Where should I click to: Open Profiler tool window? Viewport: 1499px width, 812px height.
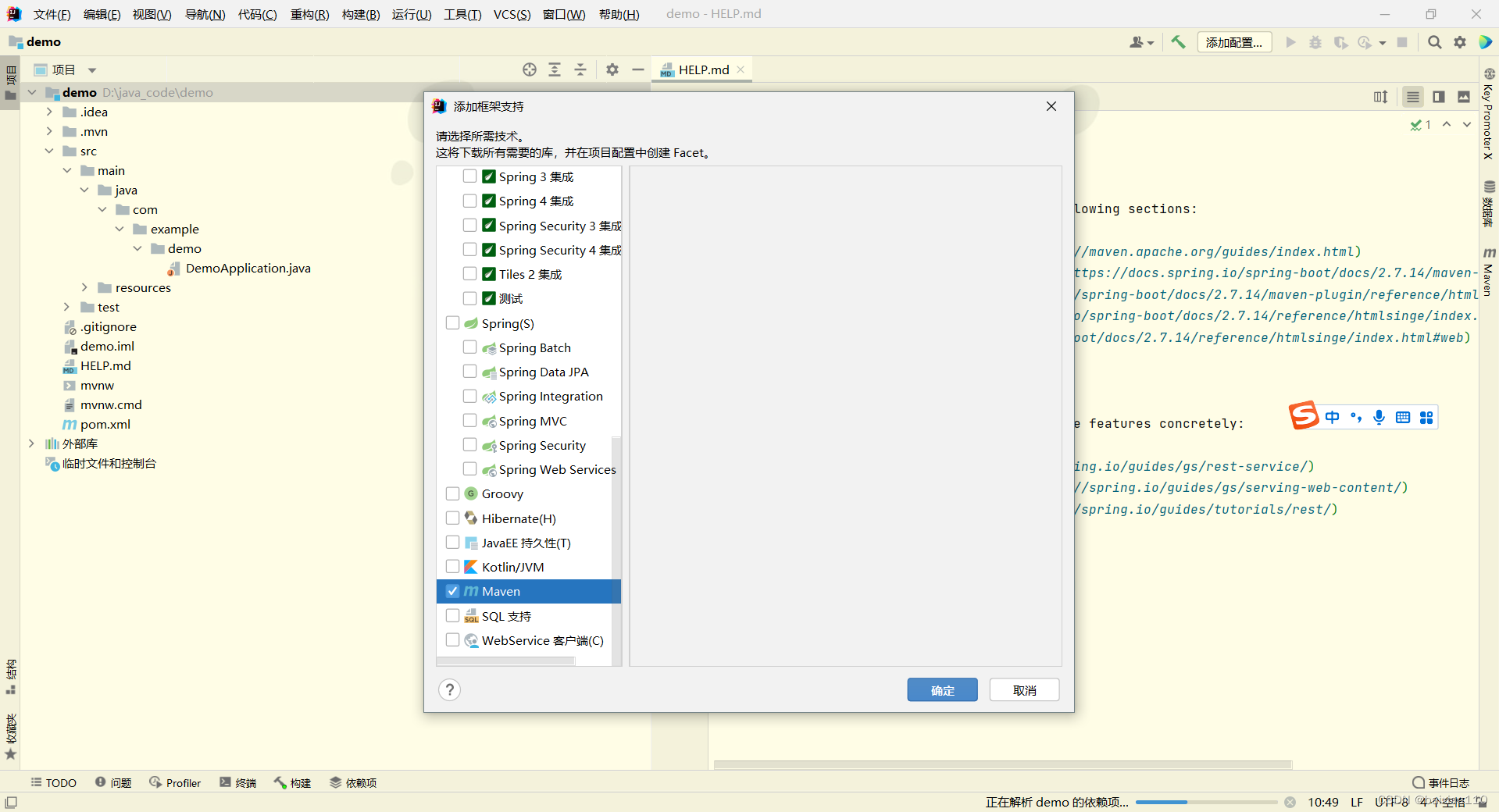175,782
